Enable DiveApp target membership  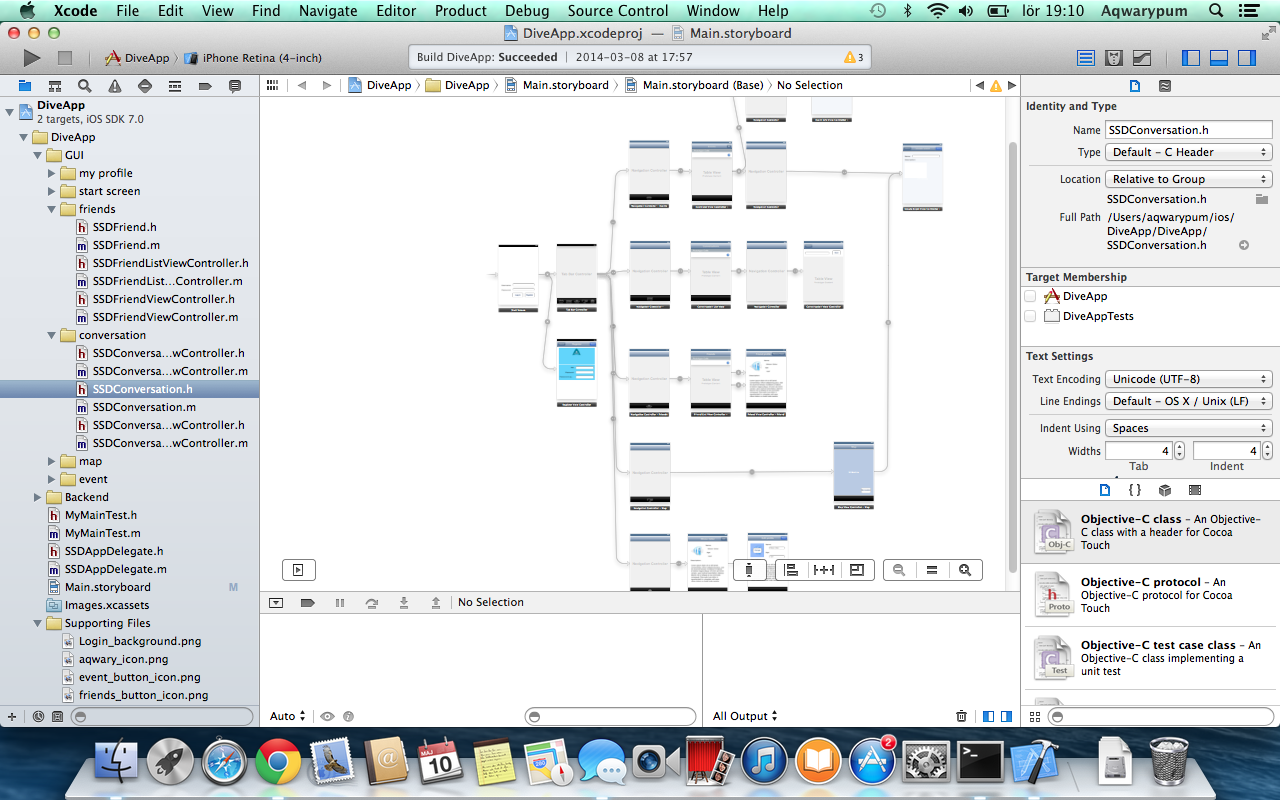point(1030,296)
